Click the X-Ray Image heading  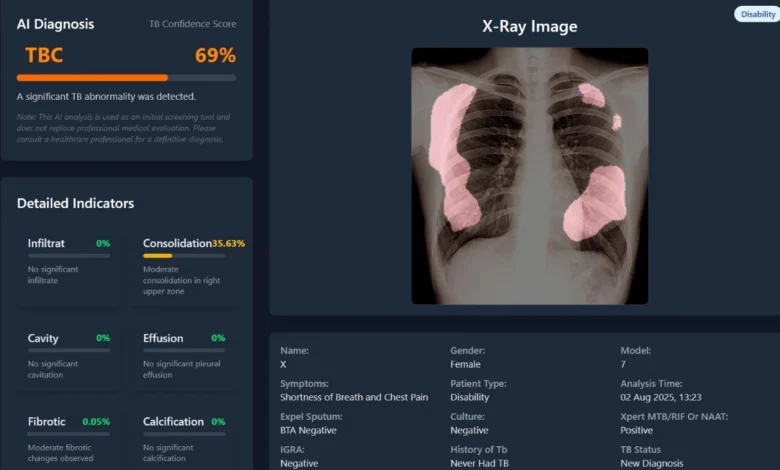[x=530, y=26]
